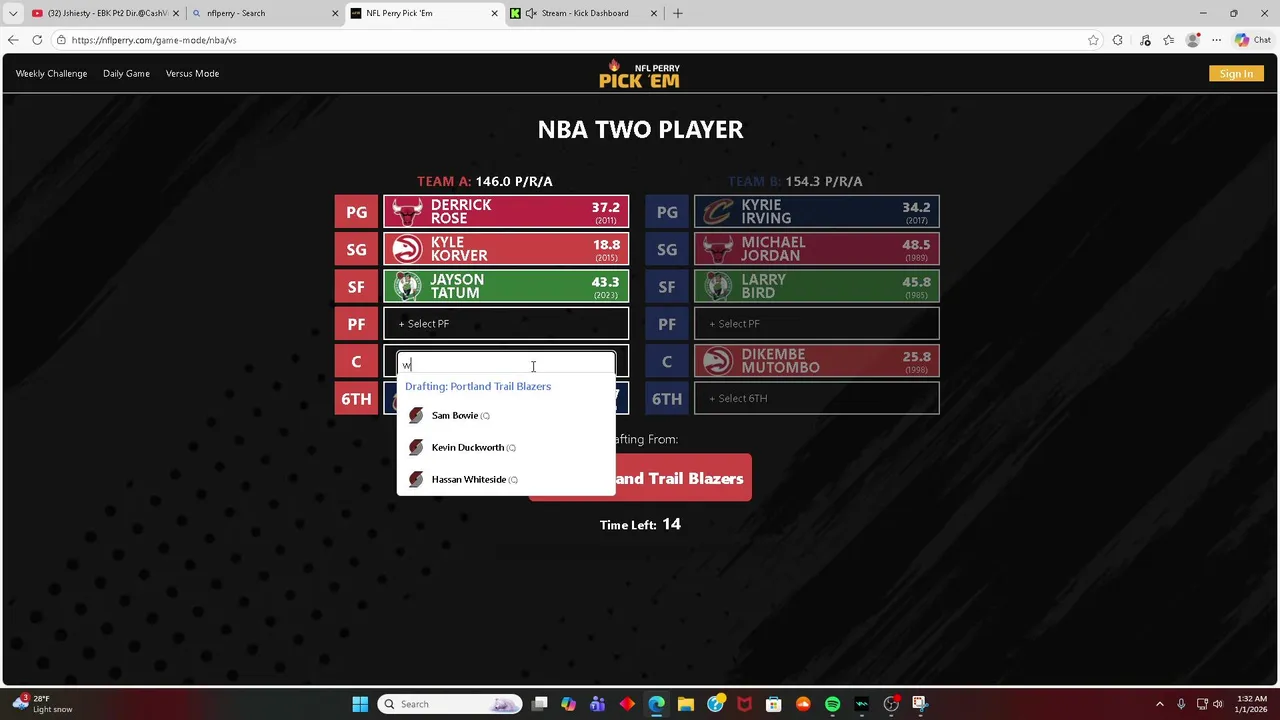Screen dimensions: 1280x720
Task: Click the microphone icon in system tray
Action: pyautogui.click(x=1181, y=704)
